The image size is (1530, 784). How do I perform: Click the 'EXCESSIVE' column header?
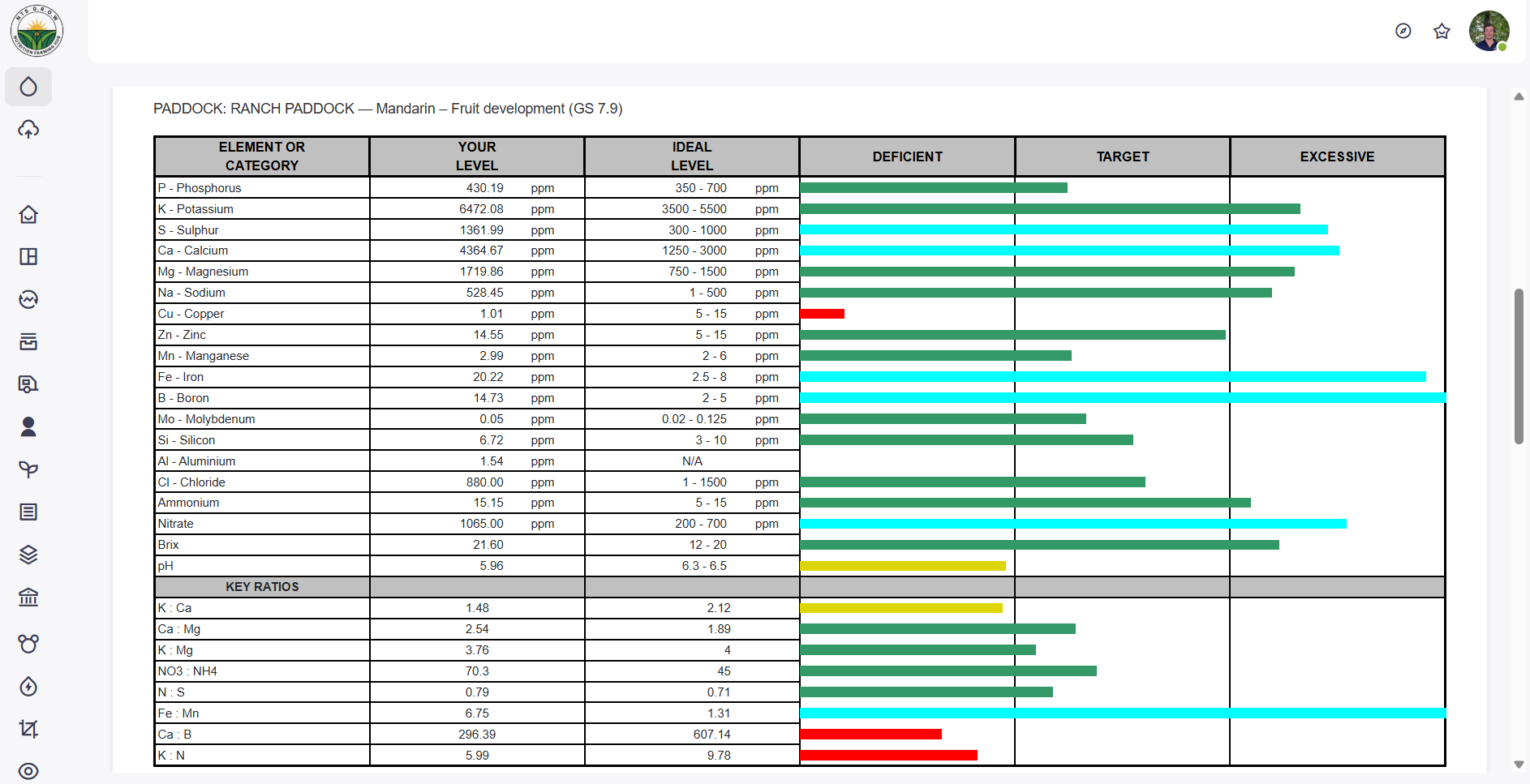1337,156
